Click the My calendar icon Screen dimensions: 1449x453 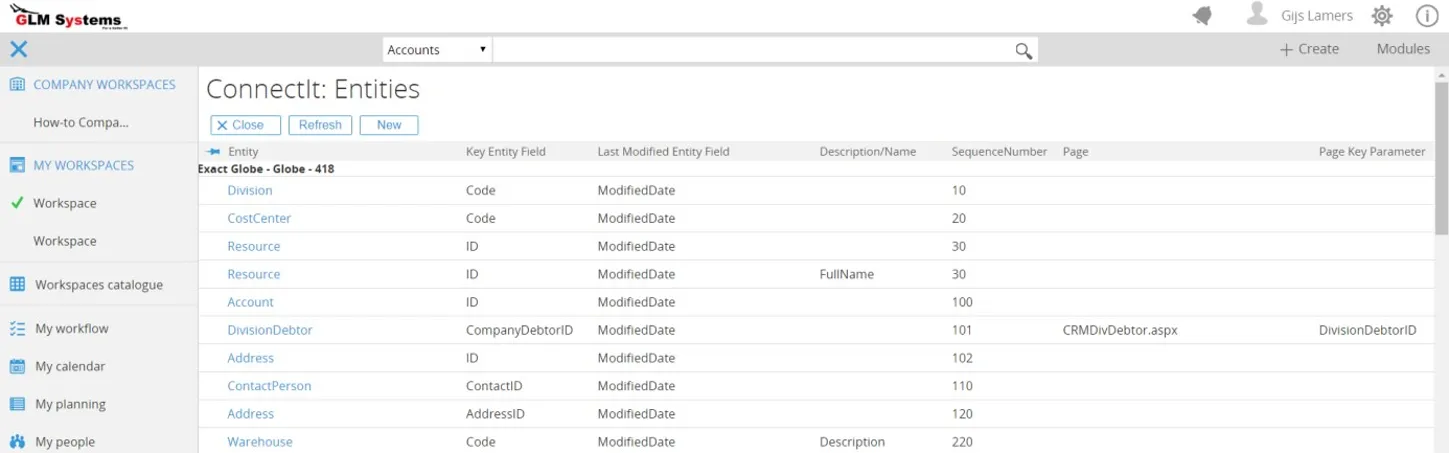point(17,367)
